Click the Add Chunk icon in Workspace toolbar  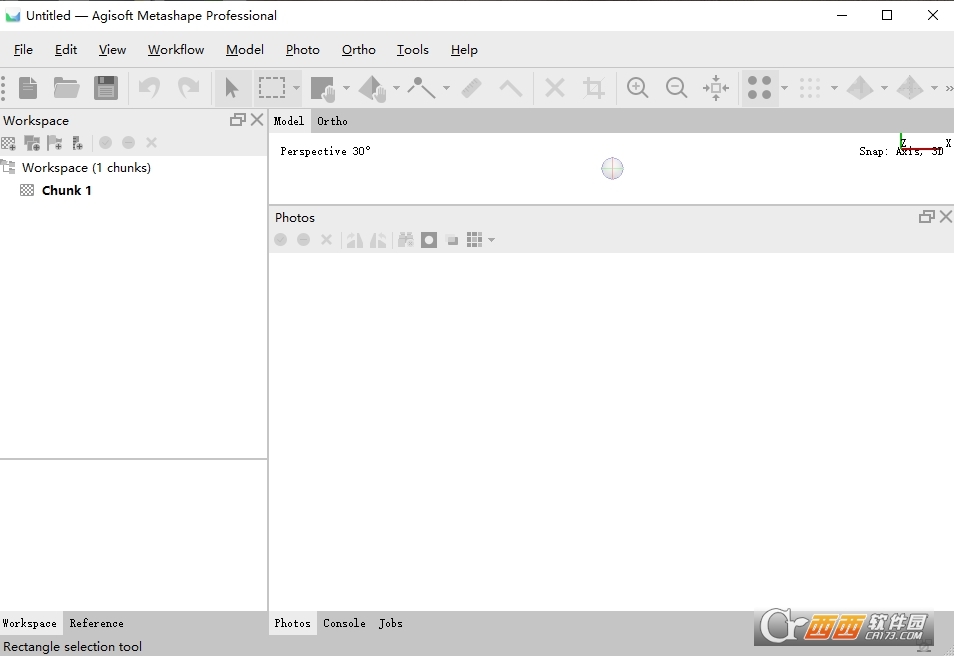tap(9, 143)
